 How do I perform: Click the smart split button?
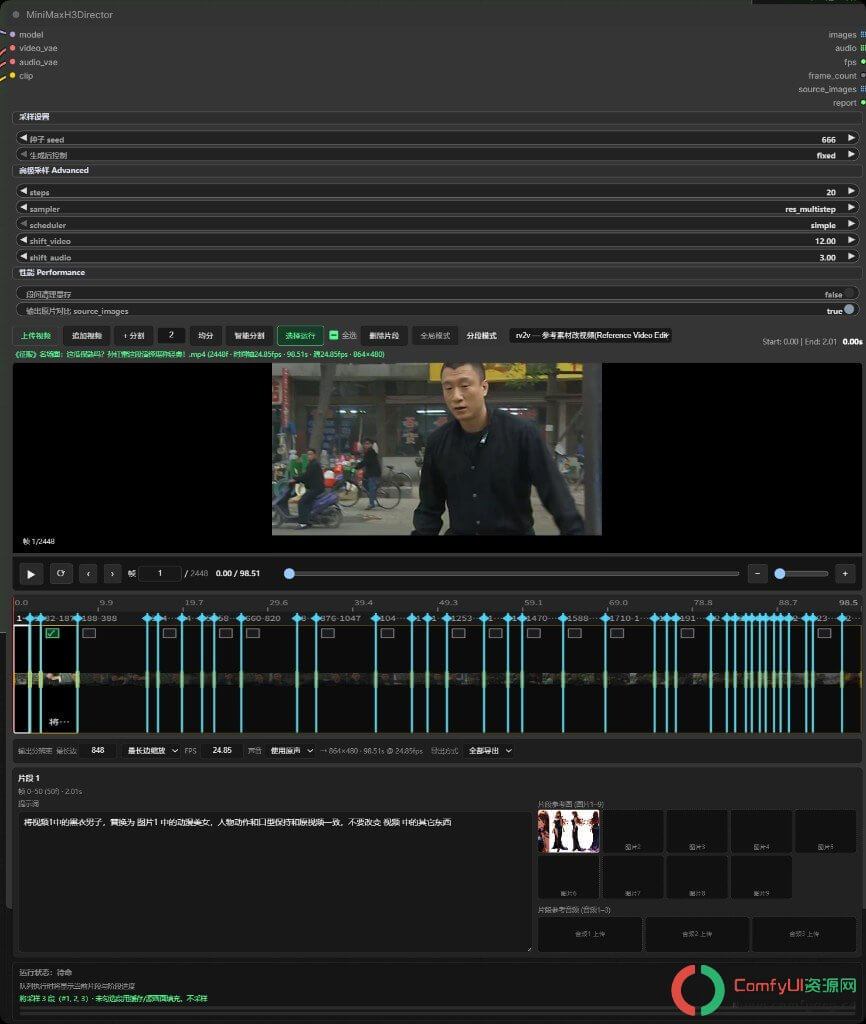pyautogui.click(x=249, y=336)
